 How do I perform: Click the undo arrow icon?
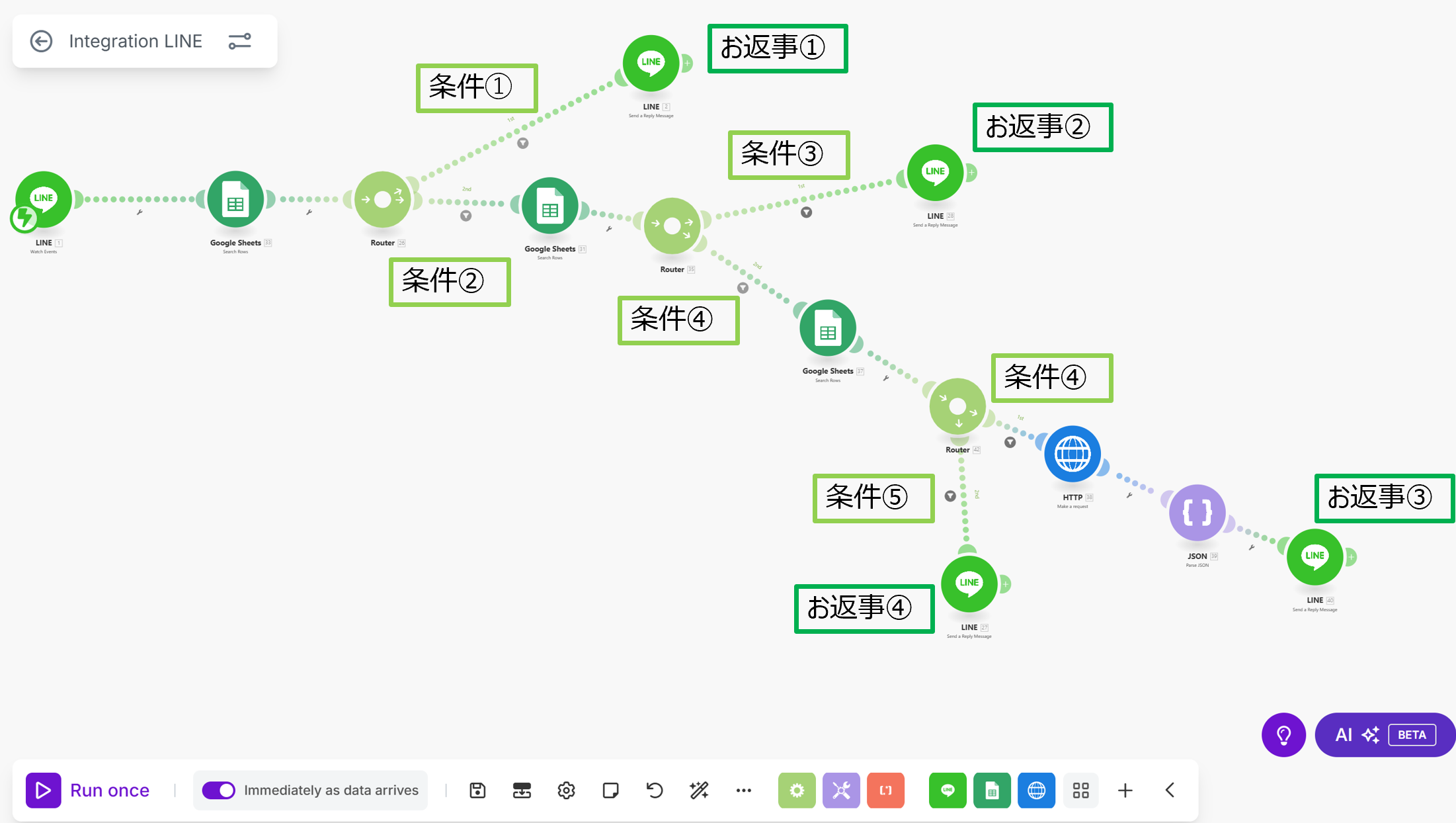pyautogui.click(x=655, y=790)
